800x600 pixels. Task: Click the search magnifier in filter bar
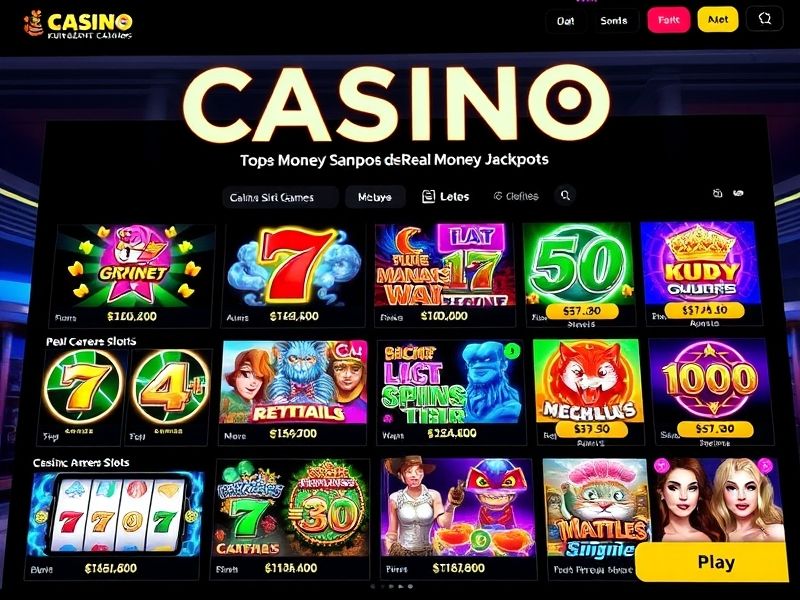click(x=565, y=195)
